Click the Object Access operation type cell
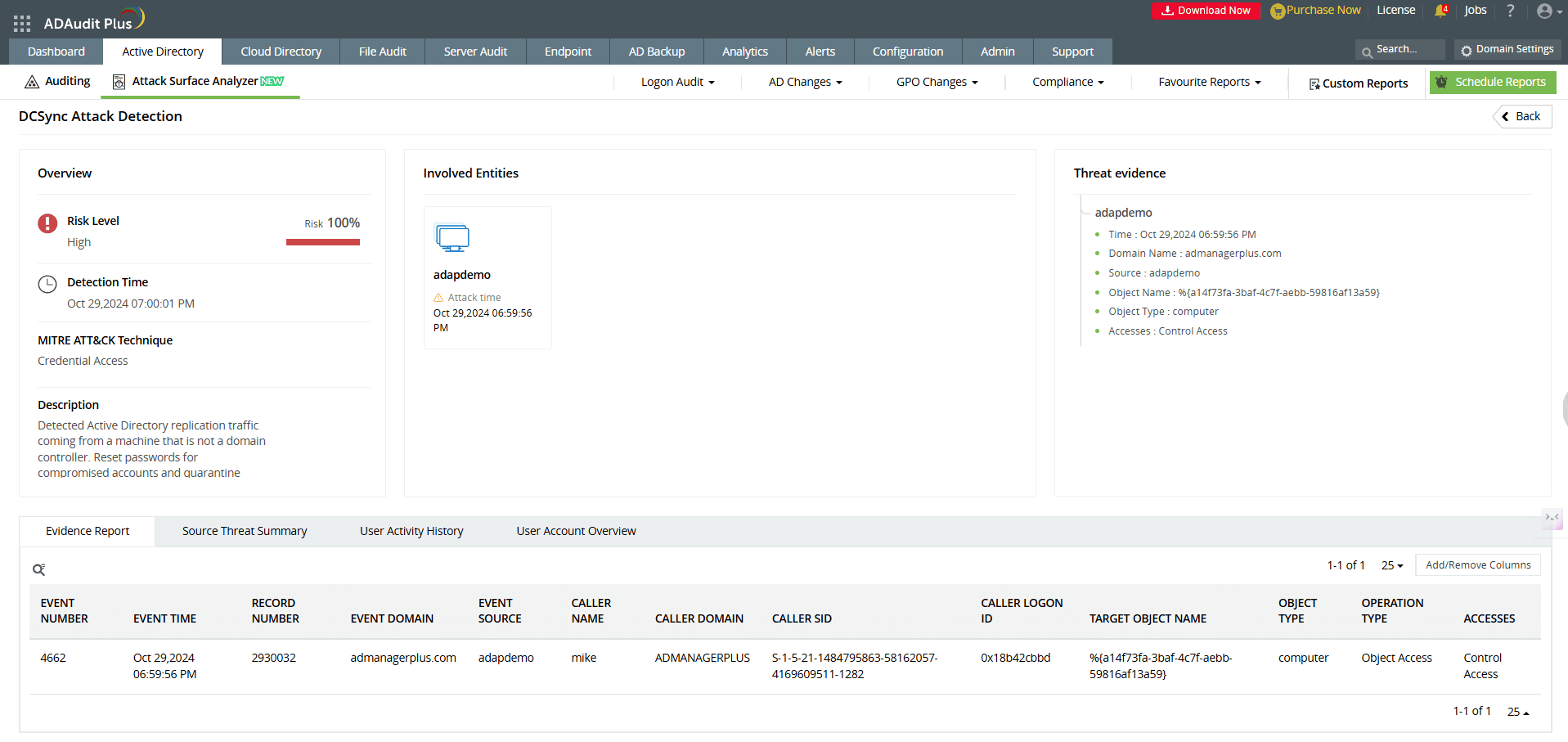Viewport: 1568px width, 742px height. pyautogui.click(x=1396, y=659)
